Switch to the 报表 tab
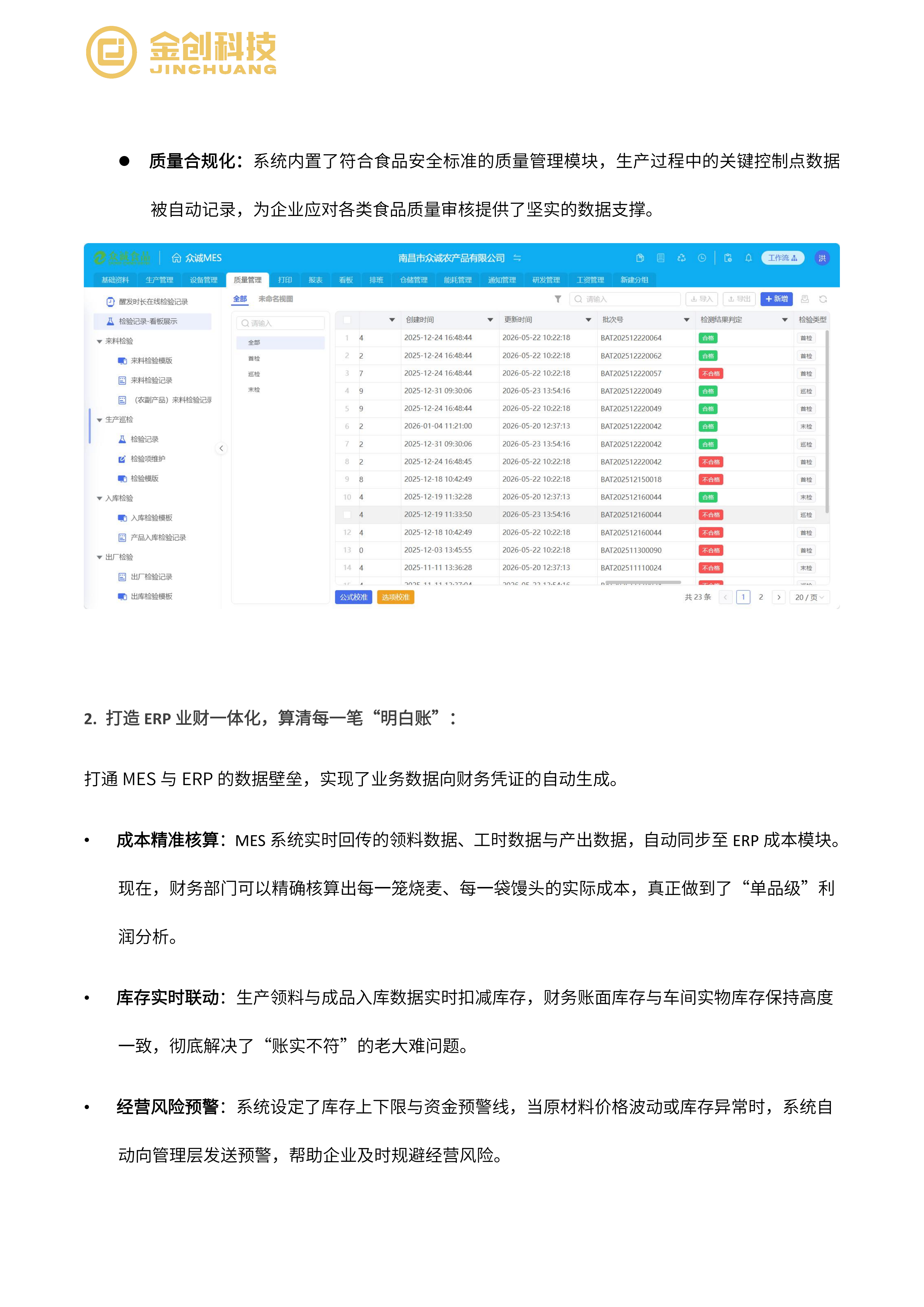The image size is (924, 1307). point(316,280)
